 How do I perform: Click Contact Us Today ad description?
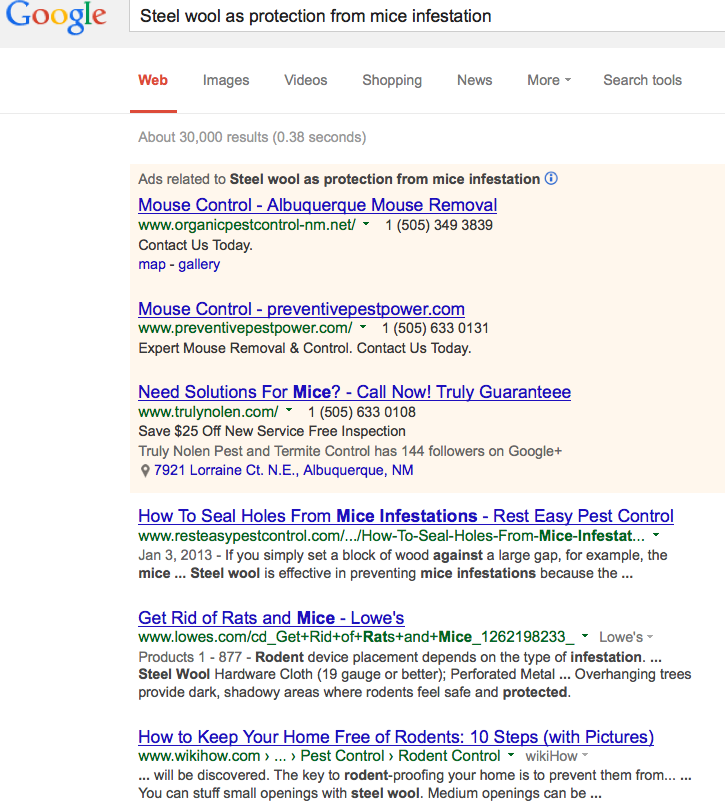tap(195, 245)
